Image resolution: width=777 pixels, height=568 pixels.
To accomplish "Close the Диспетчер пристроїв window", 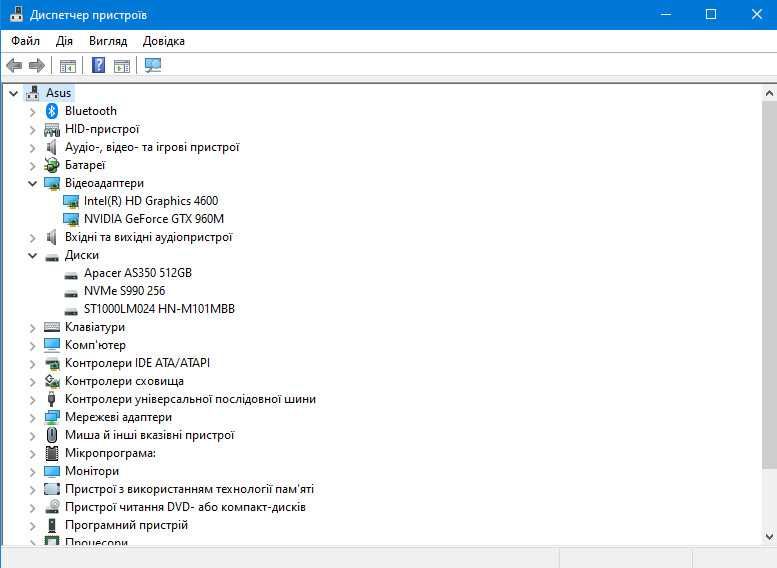I will click(756, 14).
